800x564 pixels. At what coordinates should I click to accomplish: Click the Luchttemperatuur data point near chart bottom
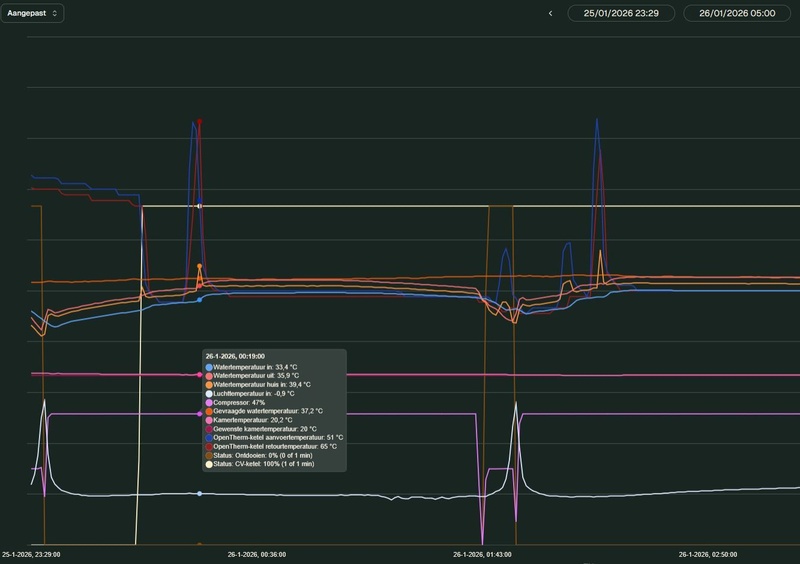click(199, 494)
